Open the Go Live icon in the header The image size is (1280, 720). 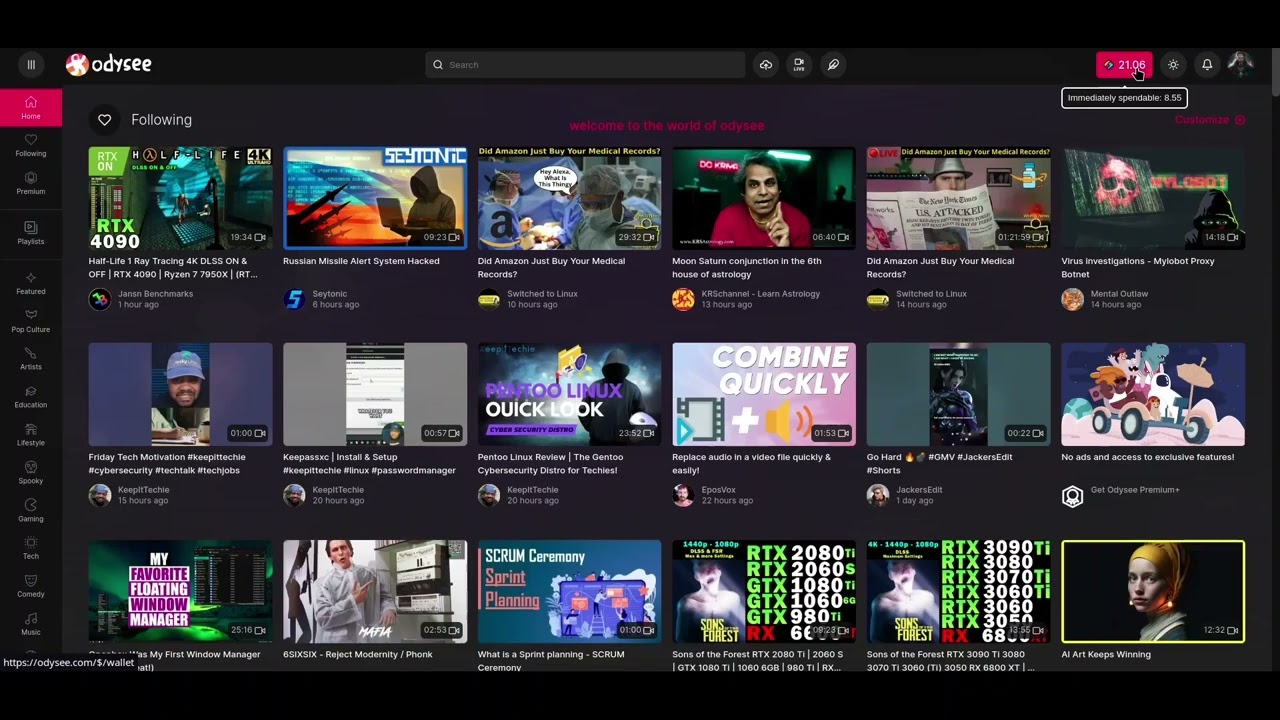coord(799,65)
